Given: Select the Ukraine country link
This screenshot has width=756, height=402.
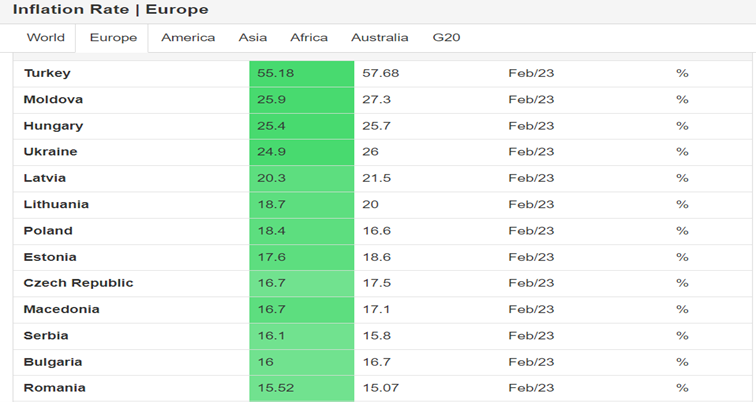Looking at the screenshot, I should (x=50, y=152).
